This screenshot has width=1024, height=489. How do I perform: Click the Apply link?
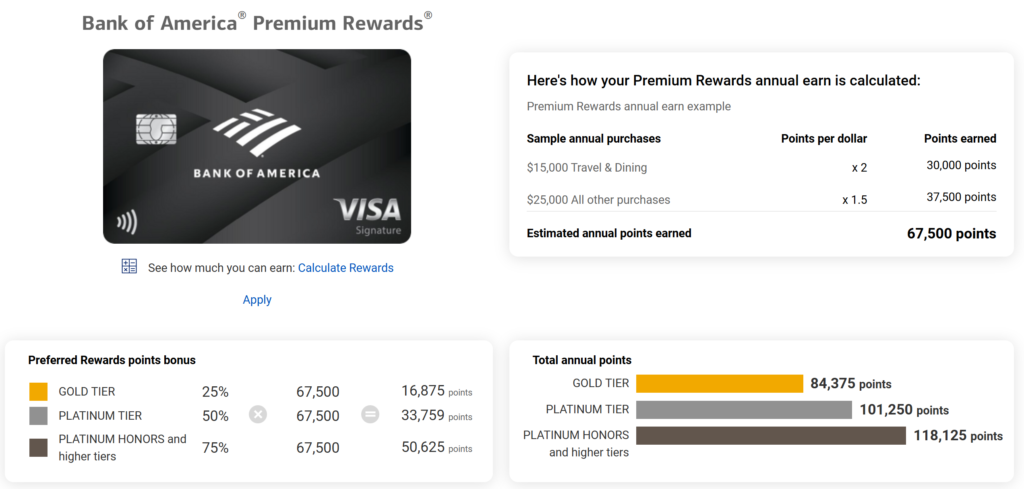257,300
